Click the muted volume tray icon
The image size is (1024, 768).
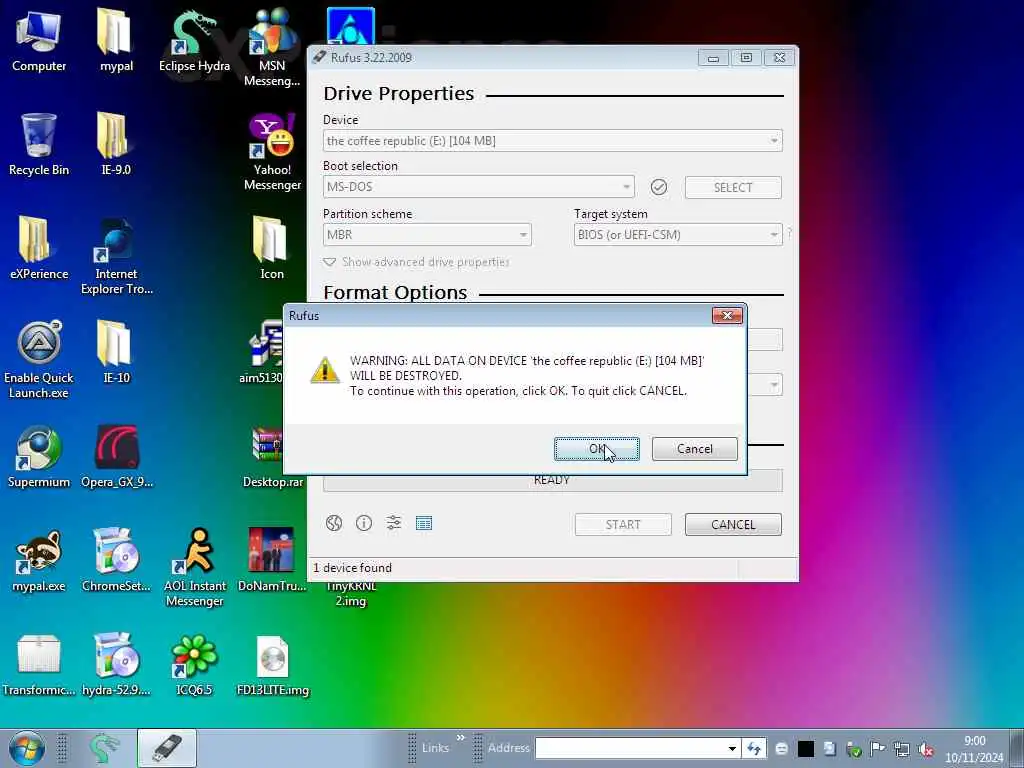tap(925, 750)
